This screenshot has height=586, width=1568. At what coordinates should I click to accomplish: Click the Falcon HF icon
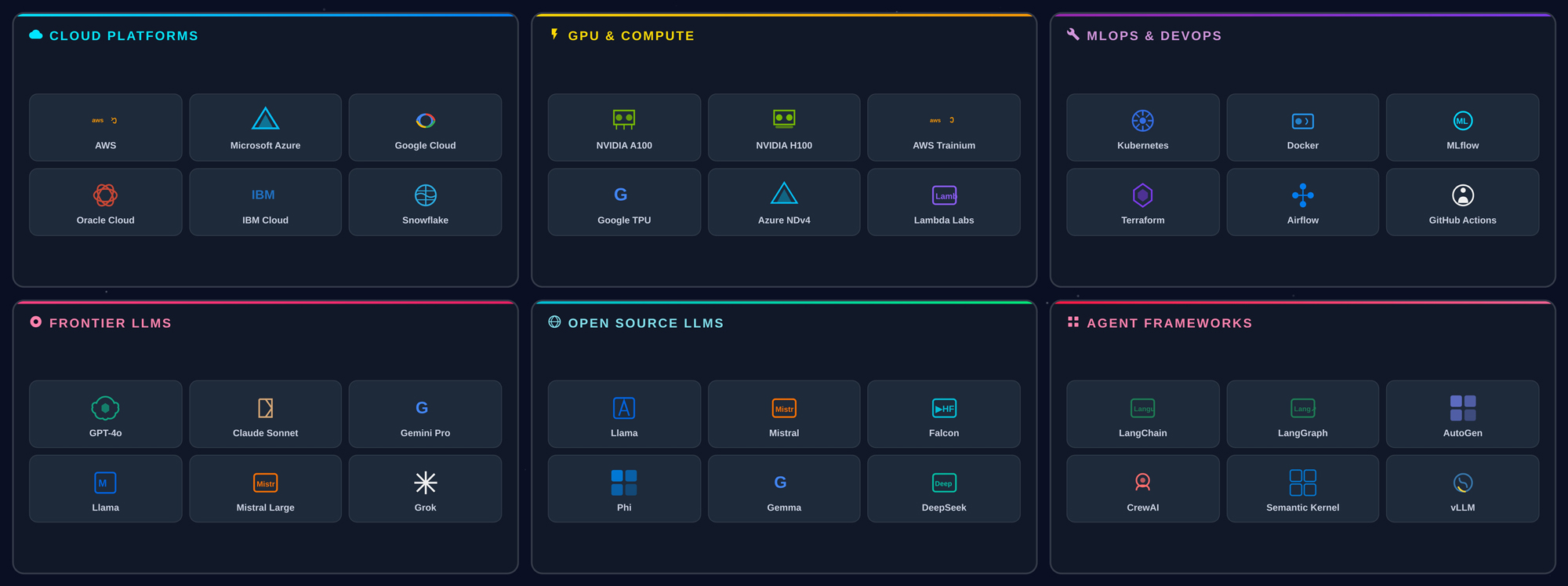[x=944, y=408]
